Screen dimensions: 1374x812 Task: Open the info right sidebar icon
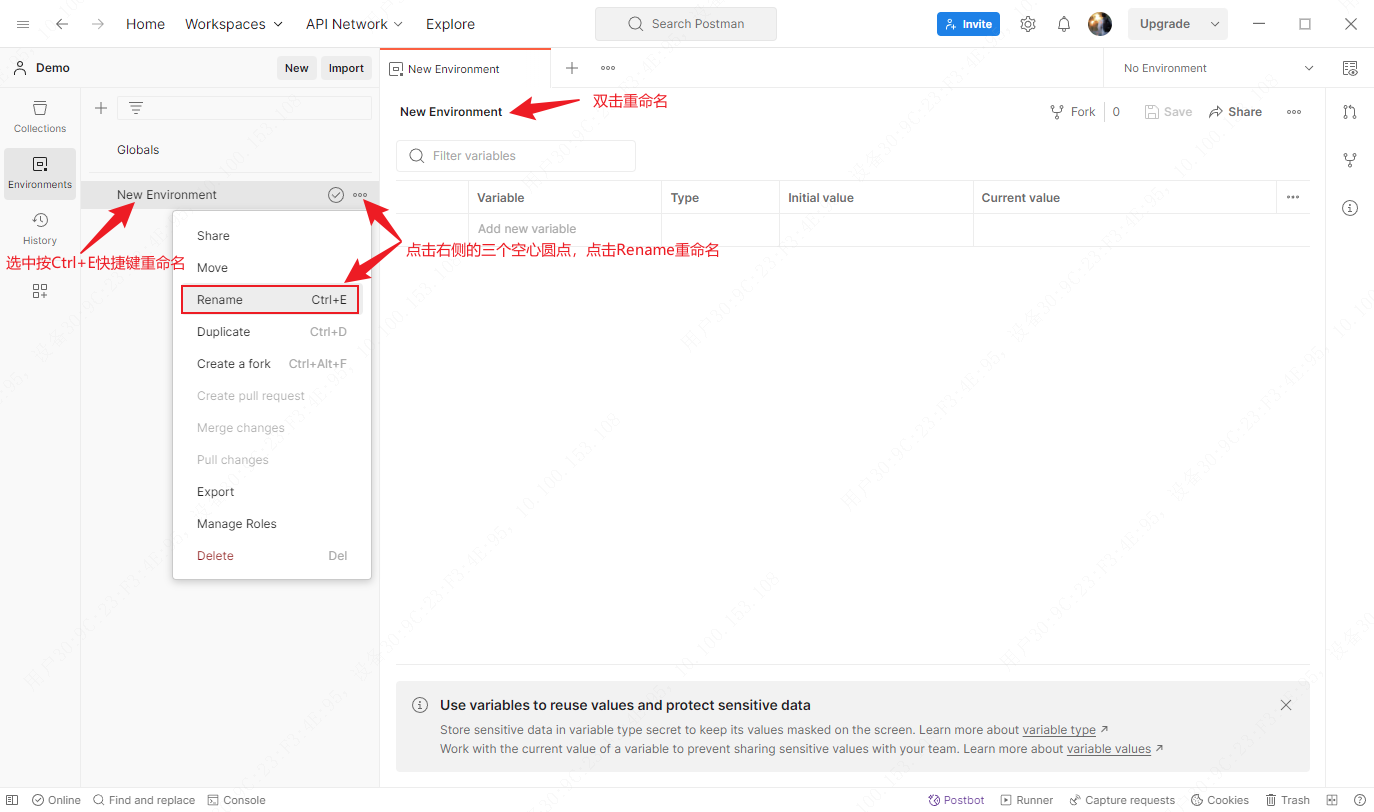[1350, 208]
